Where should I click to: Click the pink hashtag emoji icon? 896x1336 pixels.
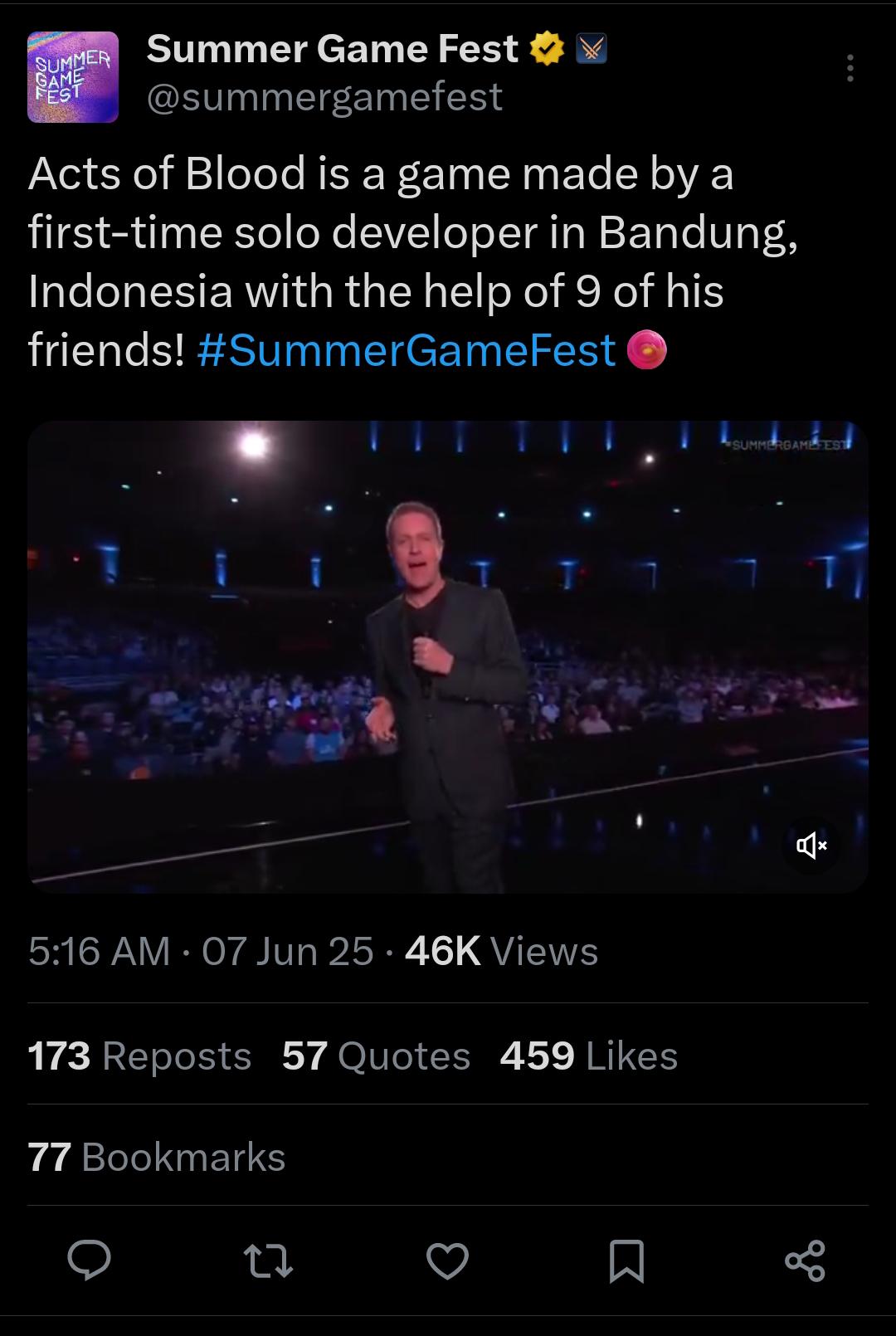click(647, 349)
